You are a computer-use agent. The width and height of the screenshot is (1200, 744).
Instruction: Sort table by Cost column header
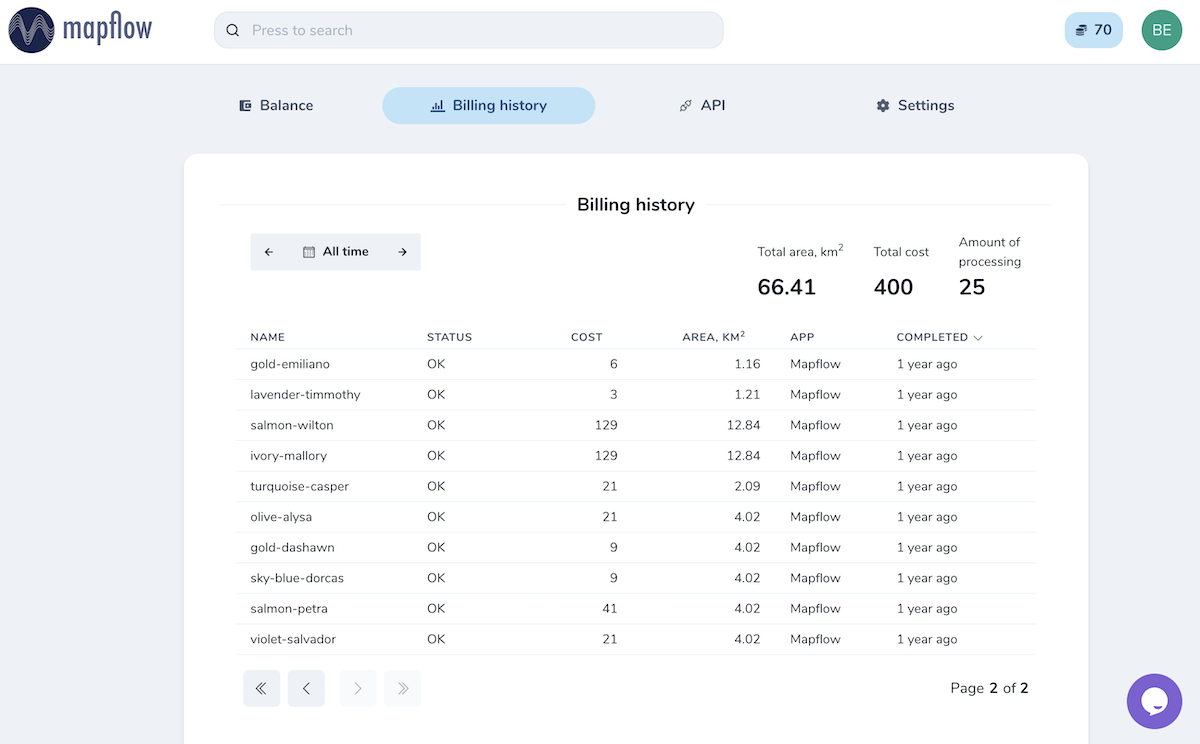click(587, 337)
